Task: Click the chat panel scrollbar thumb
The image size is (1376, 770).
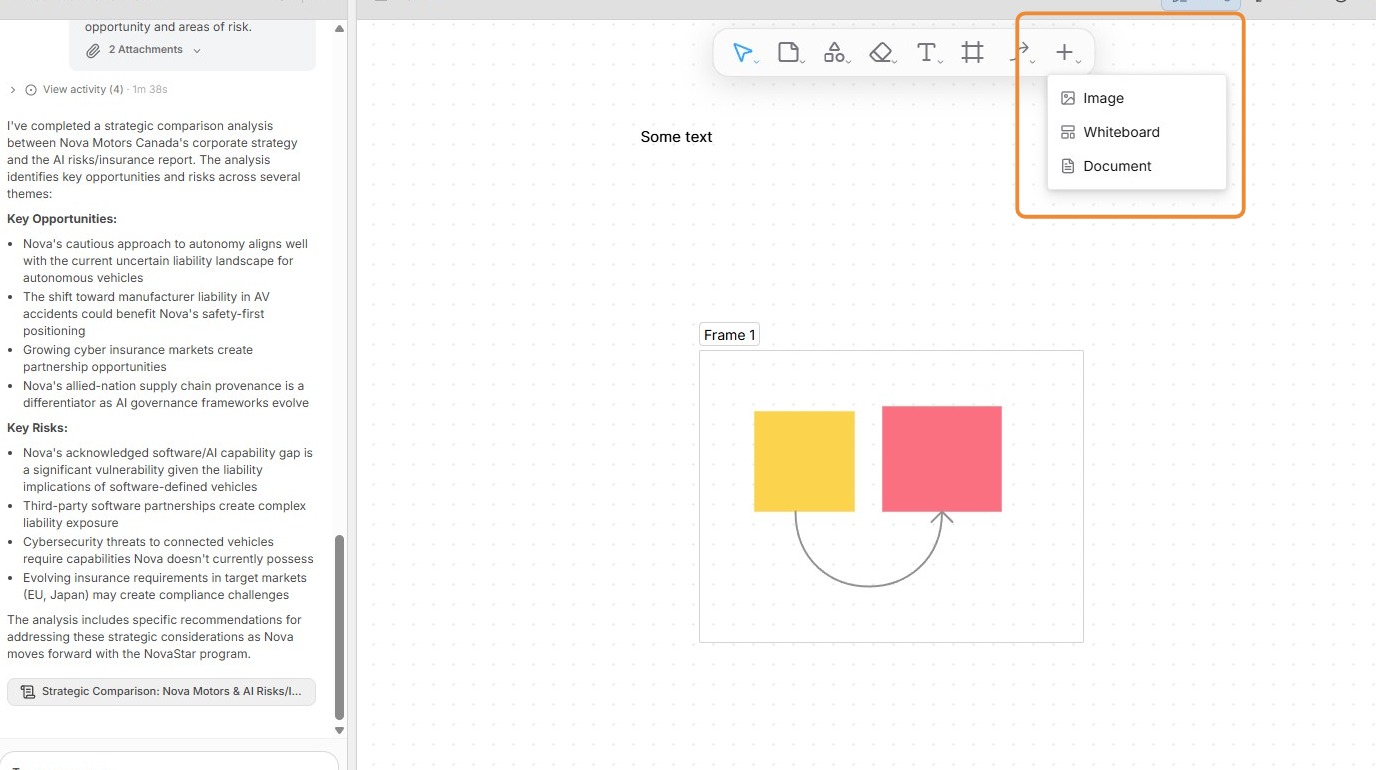Action: [339, 627]
